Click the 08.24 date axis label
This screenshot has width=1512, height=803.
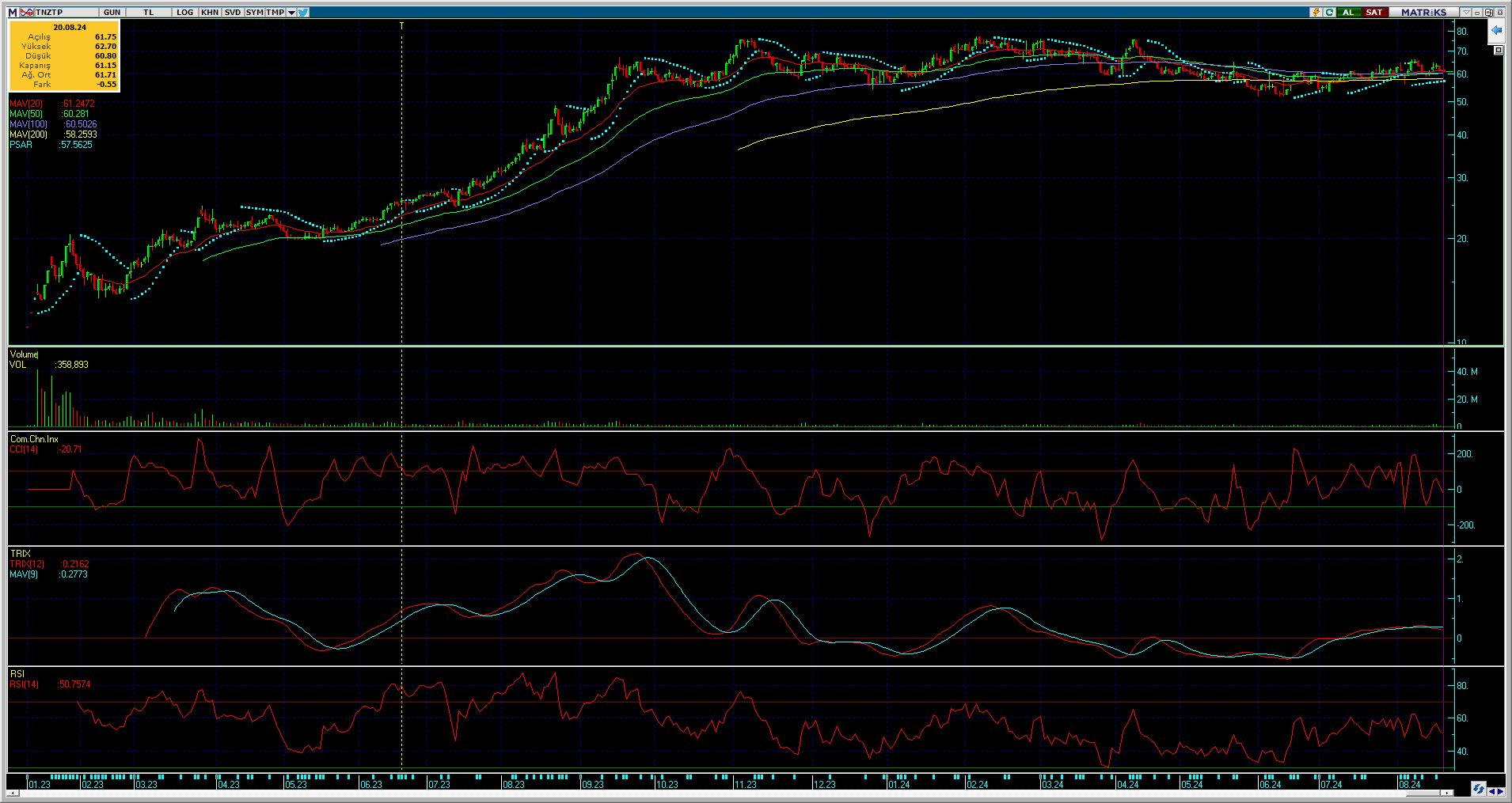point(1409,785)
